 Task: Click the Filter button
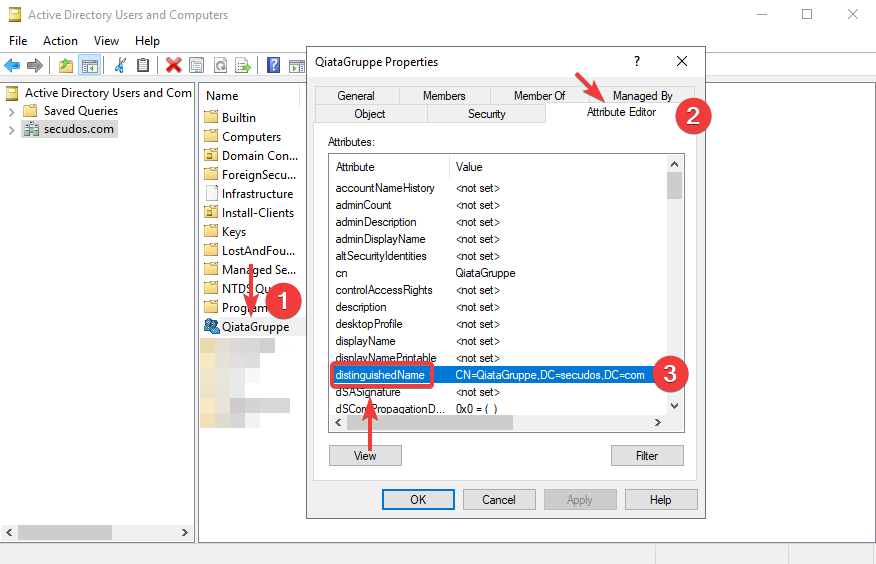647,455
